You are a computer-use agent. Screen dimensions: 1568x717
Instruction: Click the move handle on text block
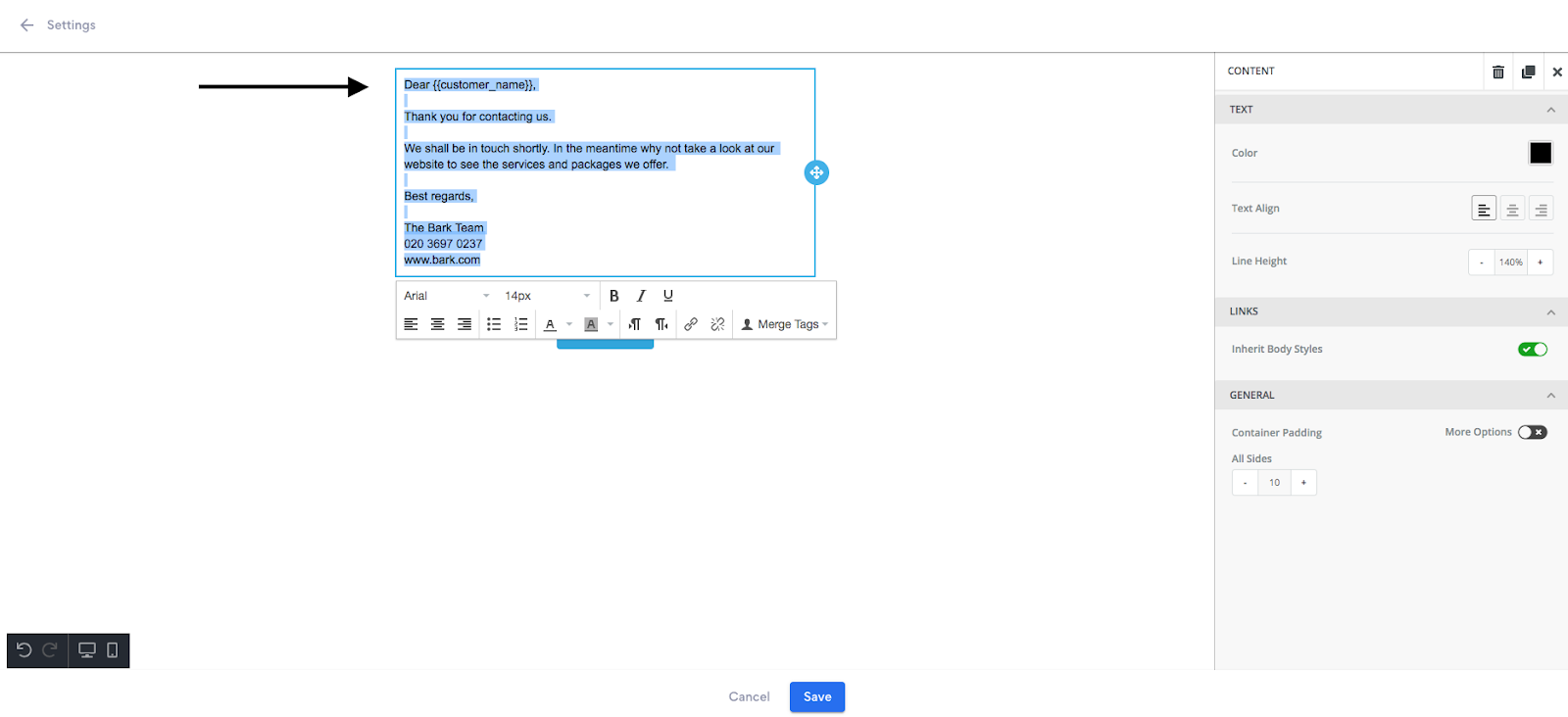tap(816, 172)
